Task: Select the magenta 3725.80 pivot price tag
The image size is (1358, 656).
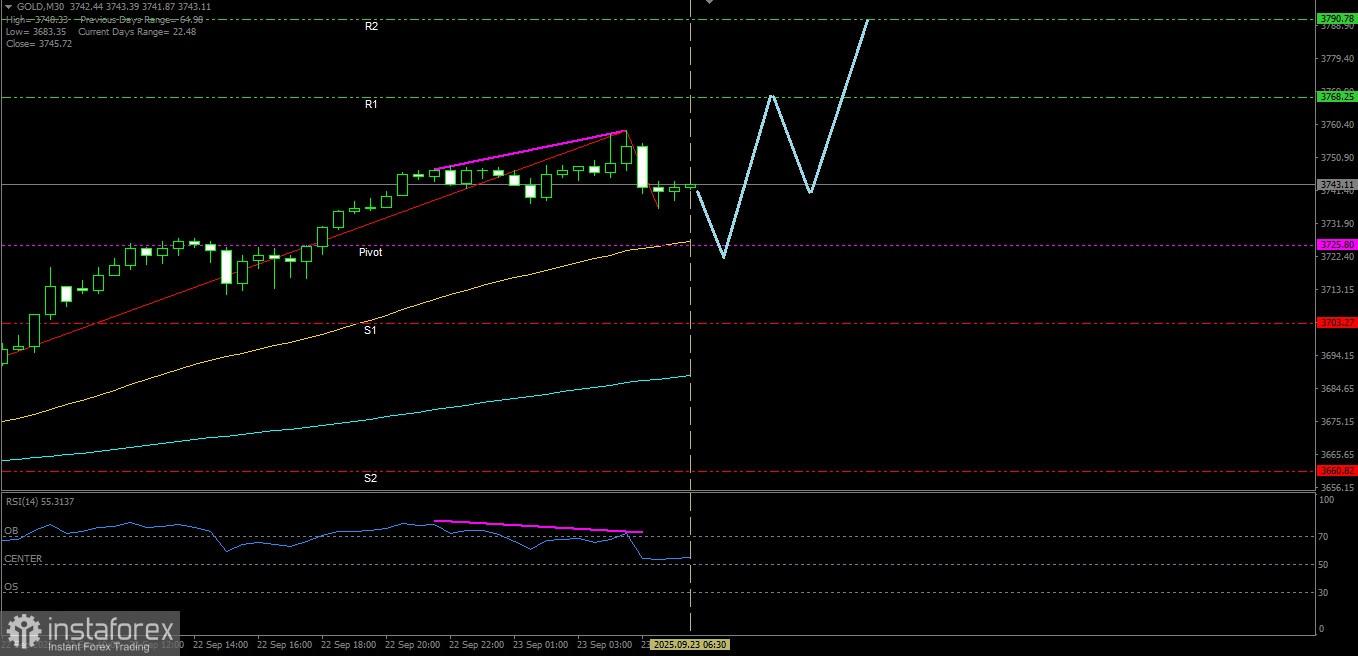Action: click(x=1337, y=244)
